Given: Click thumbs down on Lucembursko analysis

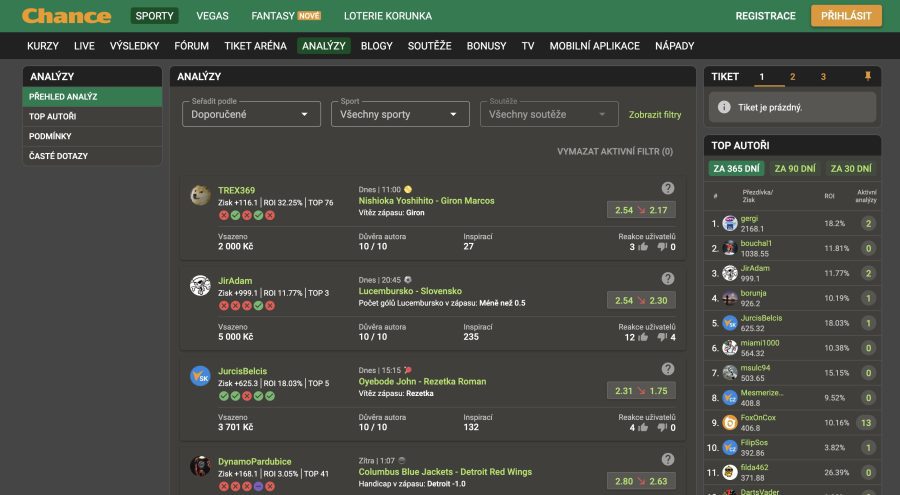Looking at the screenshot, I should pos(659,337).
